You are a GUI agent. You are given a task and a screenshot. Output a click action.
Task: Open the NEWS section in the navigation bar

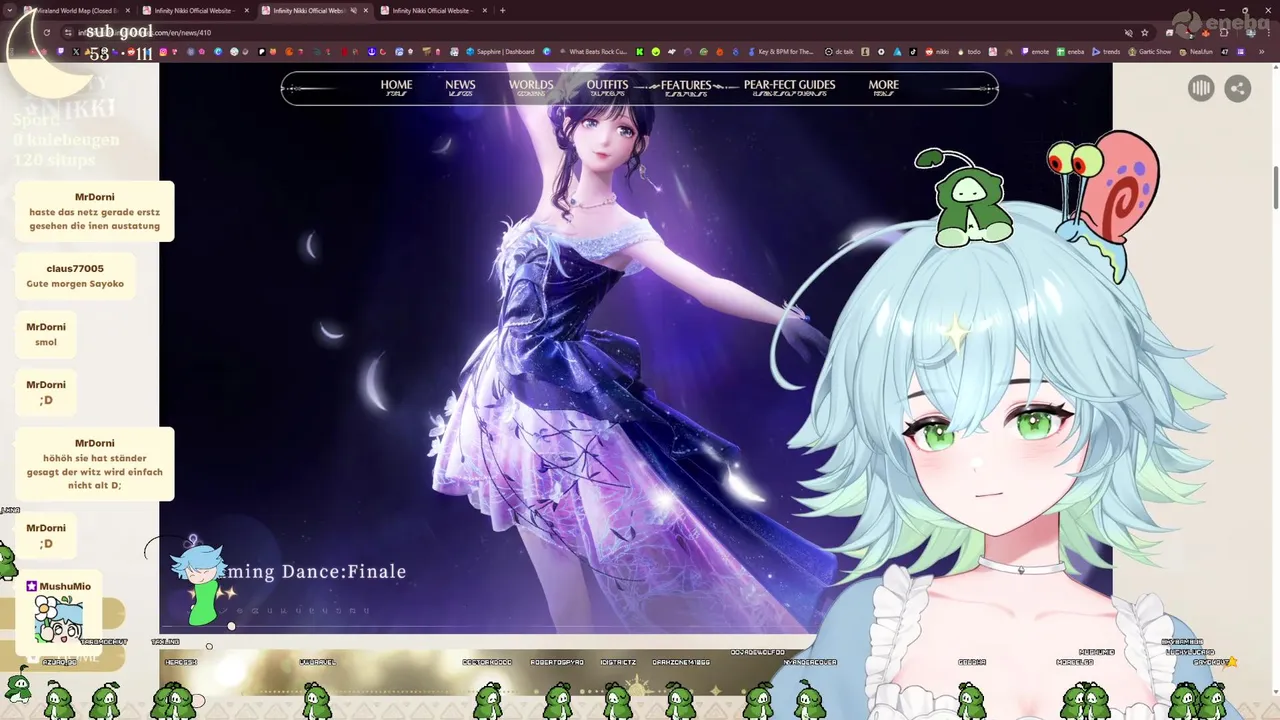point(460,88)
